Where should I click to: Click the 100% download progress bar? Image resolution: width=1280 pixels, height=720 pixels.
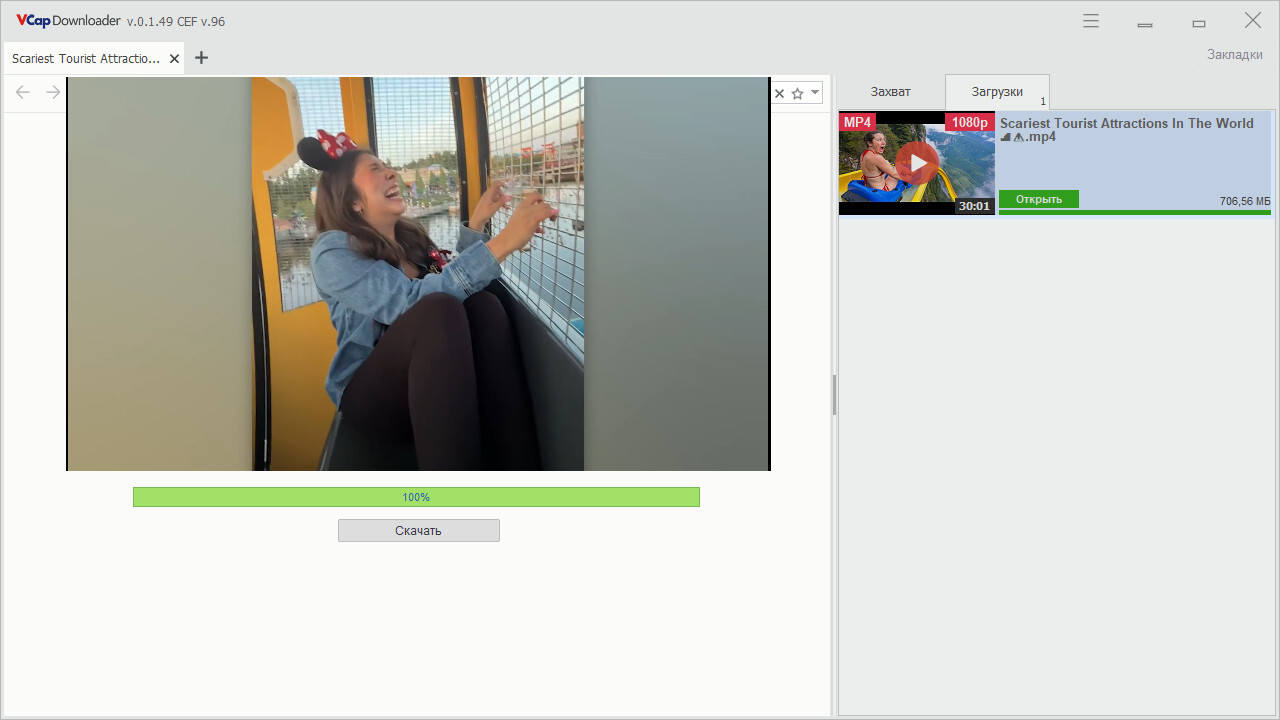[416, 497]
